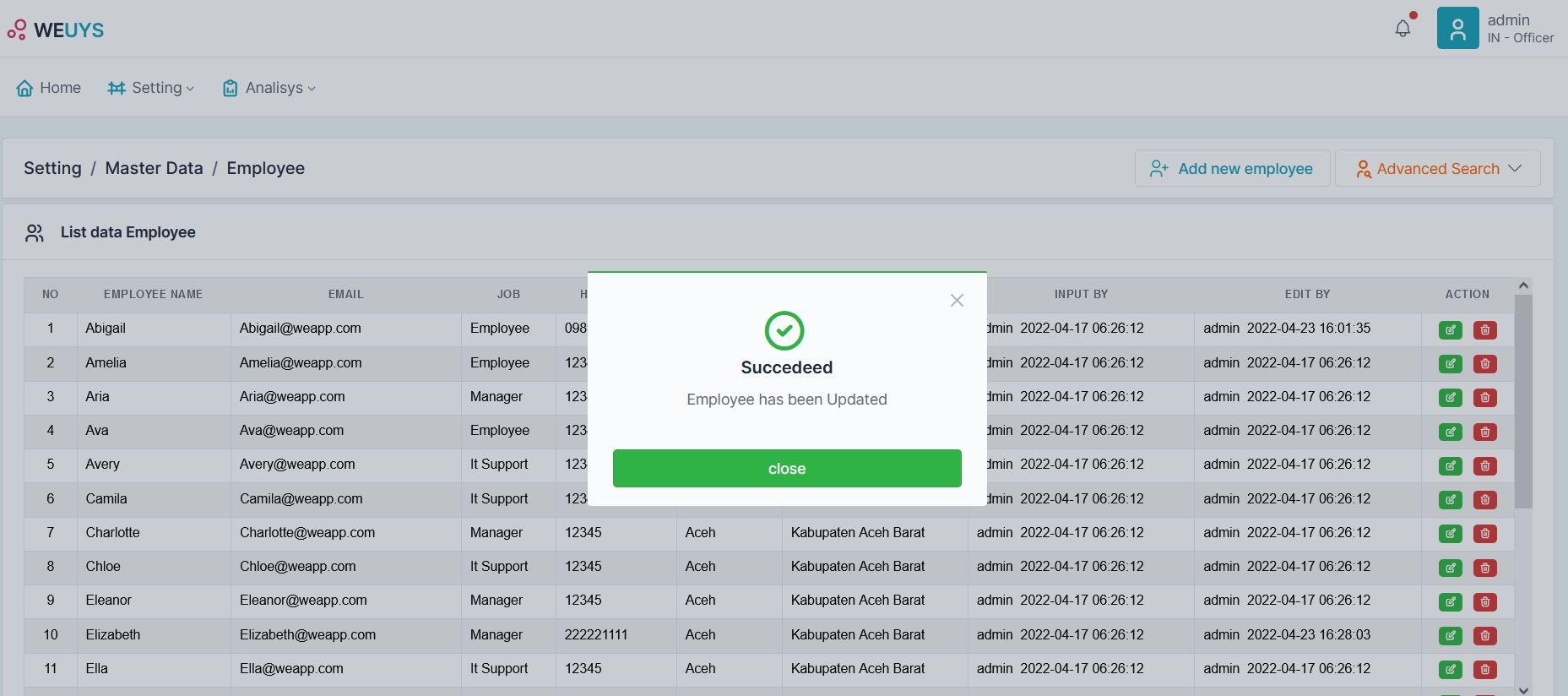Click the Employee Name column header
1568x696 pixels.
[153, 294]
